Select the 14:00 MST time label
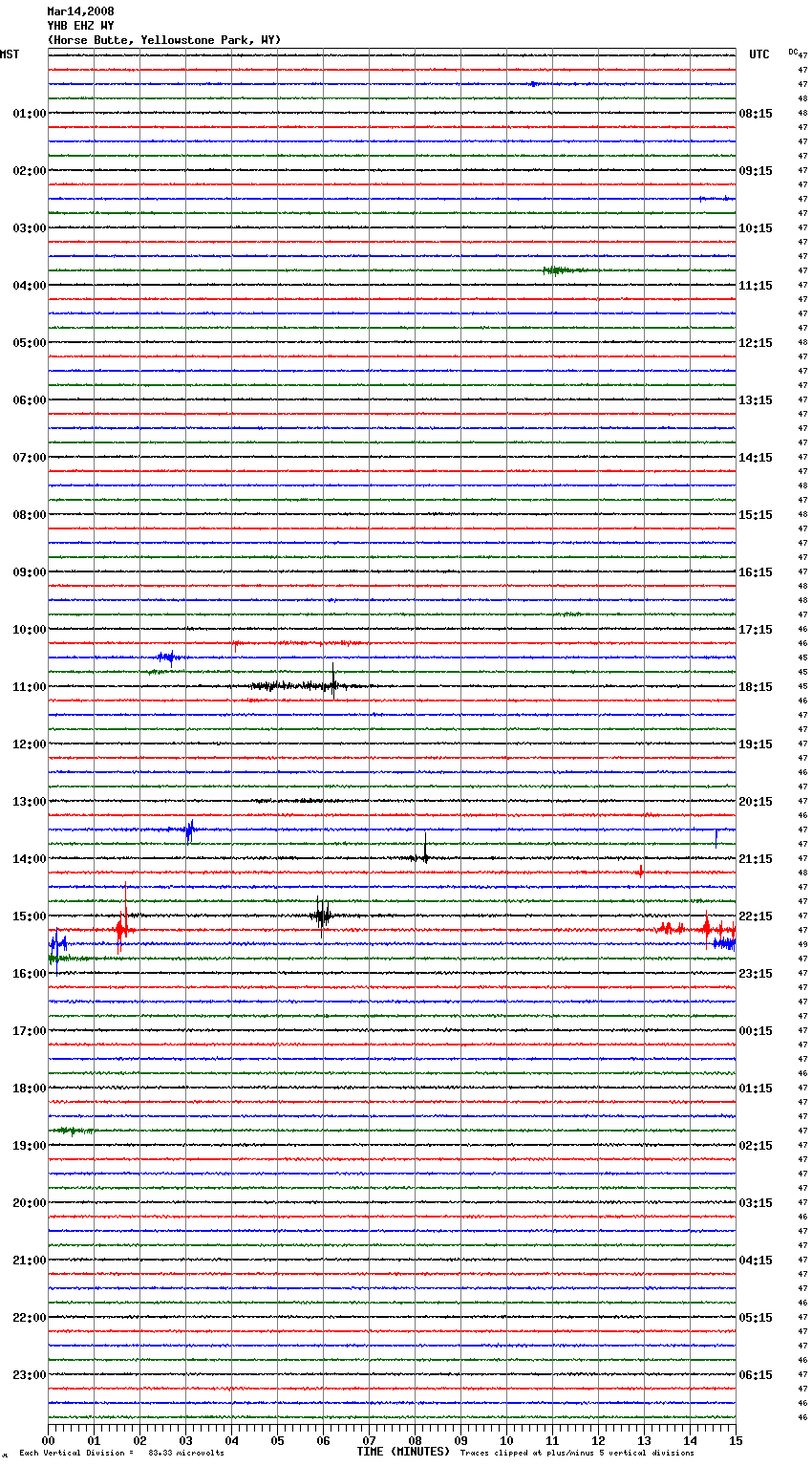 tap(30, 859)
